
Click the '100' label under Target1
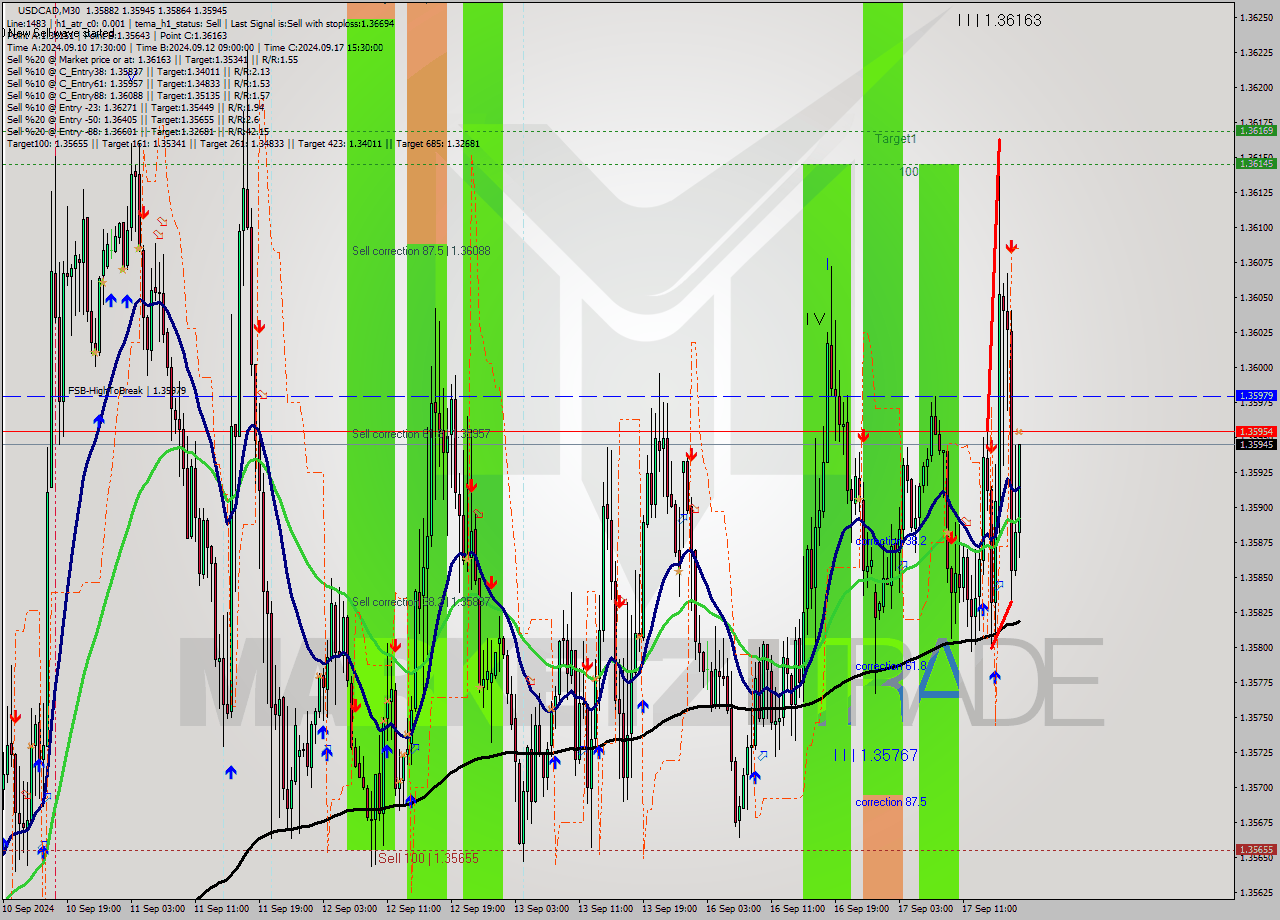[x=907, y=171]
